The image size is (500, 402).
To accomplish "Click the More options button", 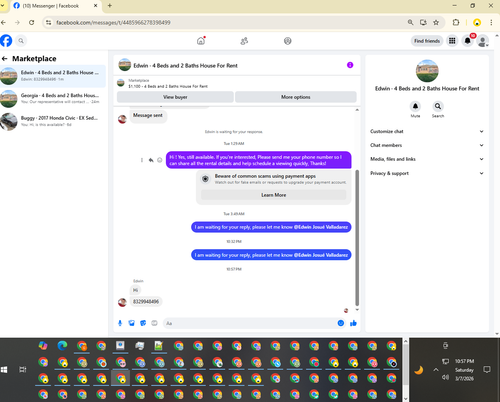I will (x=296, y=97).
